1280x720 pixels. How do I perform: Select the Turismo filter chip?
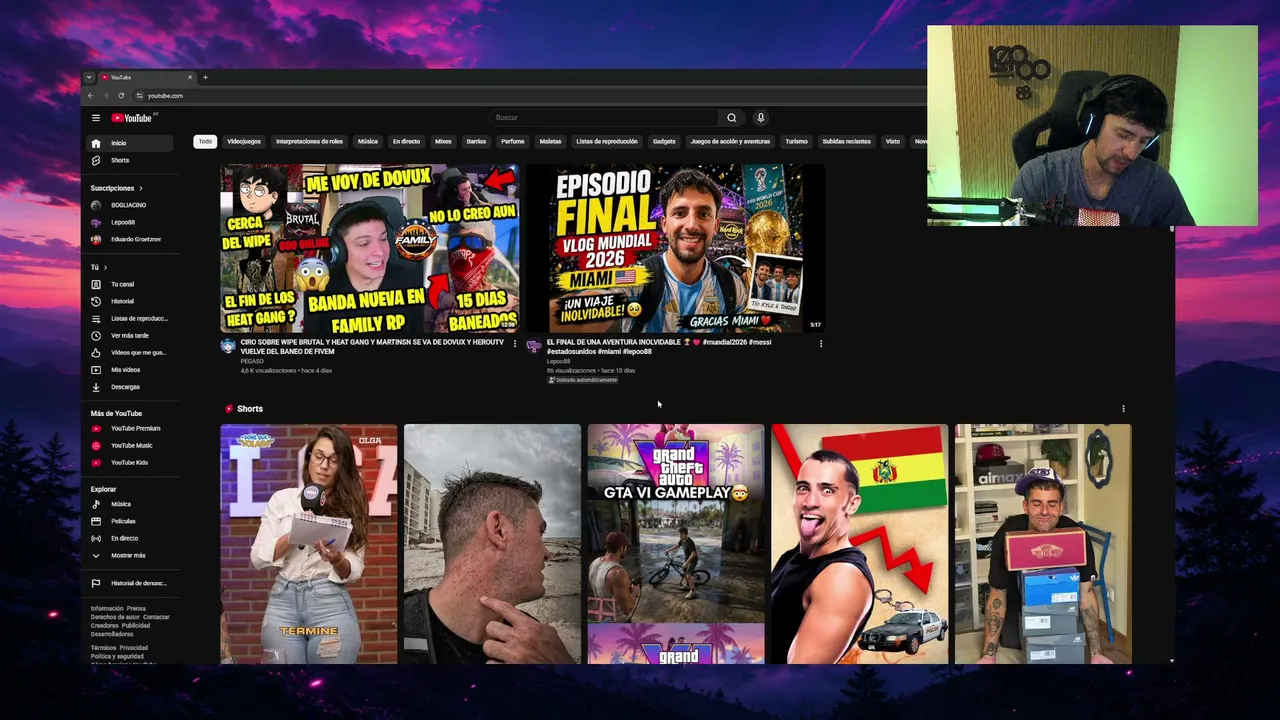click(x=796, y=141)
